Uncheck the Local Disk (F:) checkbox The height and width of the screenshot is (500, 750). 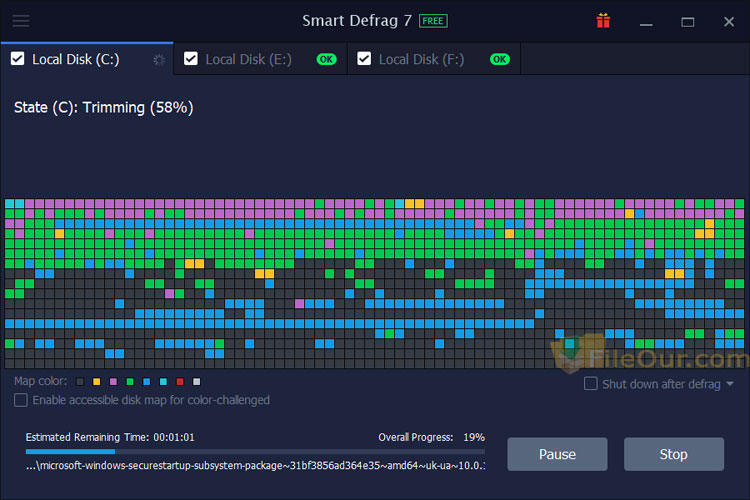[x=364, y=59]
